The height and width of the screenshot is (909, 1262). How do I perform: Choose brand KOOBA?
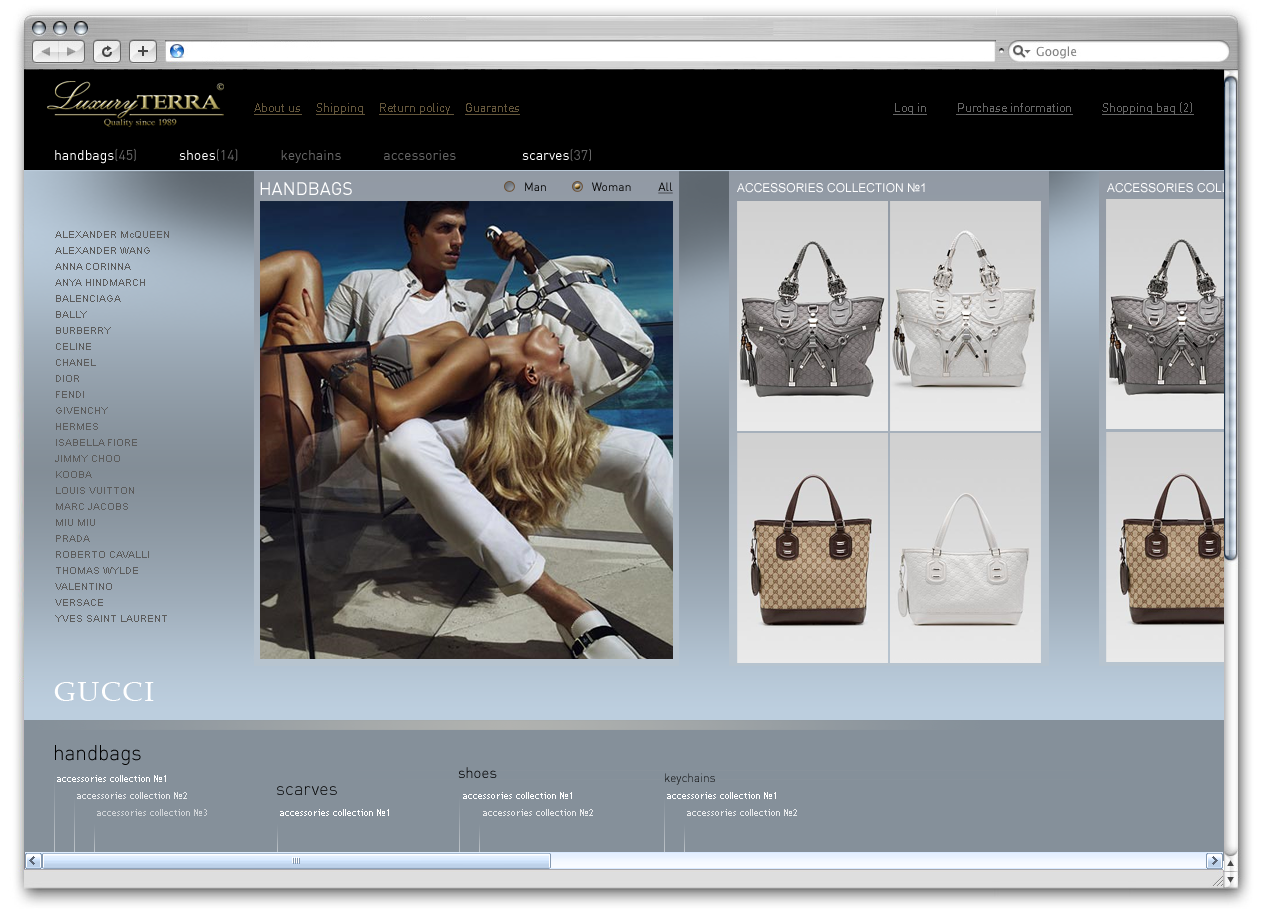click(x=73, y=474)
